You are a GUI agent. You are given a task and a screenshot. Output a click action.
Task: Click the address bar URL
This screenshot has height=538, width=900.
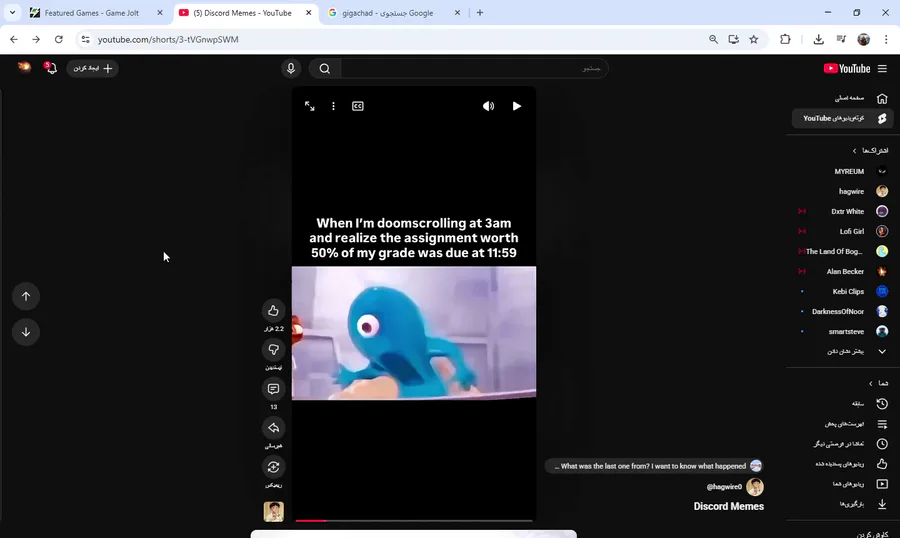tap(168, 40)
